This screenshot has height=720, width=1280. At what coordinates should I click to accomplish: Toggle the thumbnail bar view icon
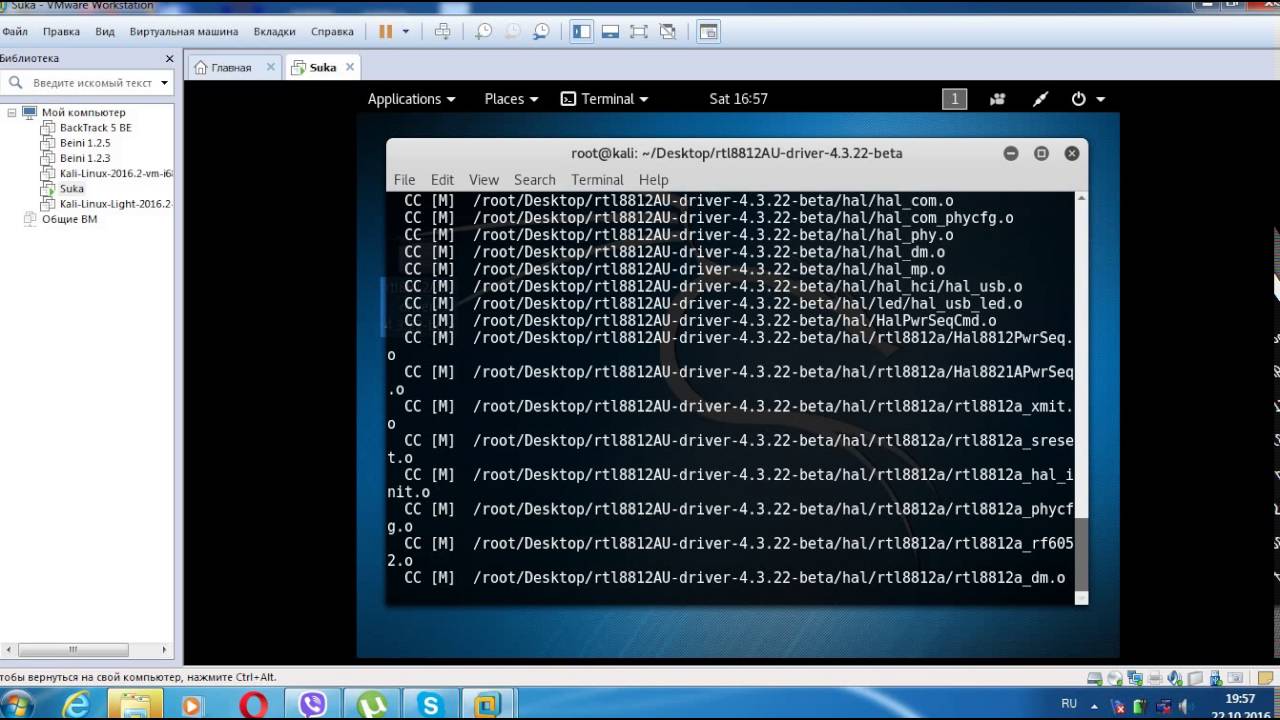(610, 31)
